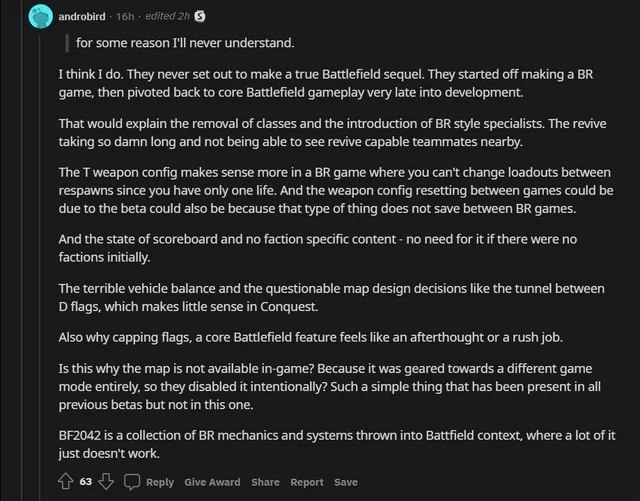Click the paragraph about terrible vehicle balance
The image size is (640, 501).
coord(330,297)
